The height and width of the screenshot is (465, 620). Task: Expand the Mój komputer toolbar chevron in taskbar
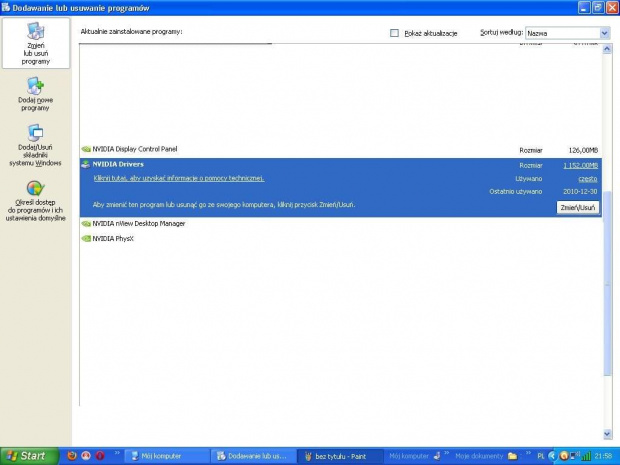point(446,453)
